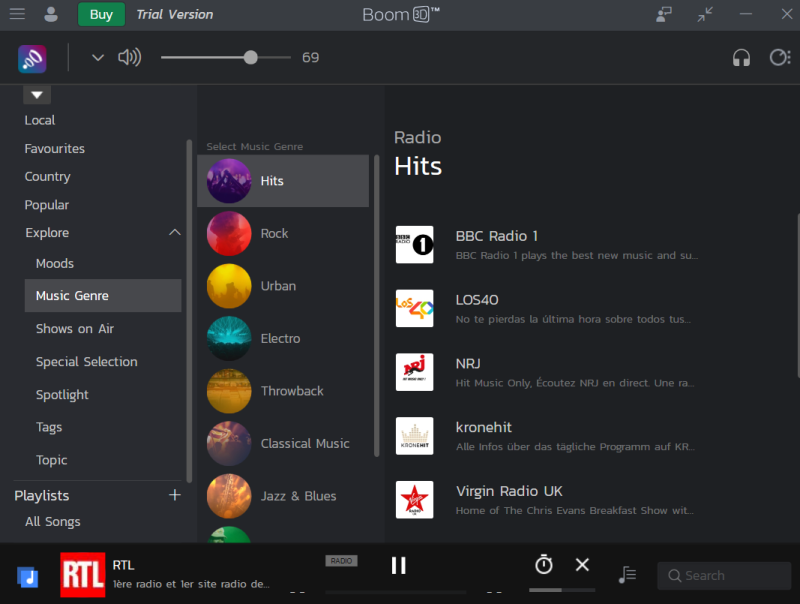
Task: Add a new playlist with plus icon
Action: point(175,495)
